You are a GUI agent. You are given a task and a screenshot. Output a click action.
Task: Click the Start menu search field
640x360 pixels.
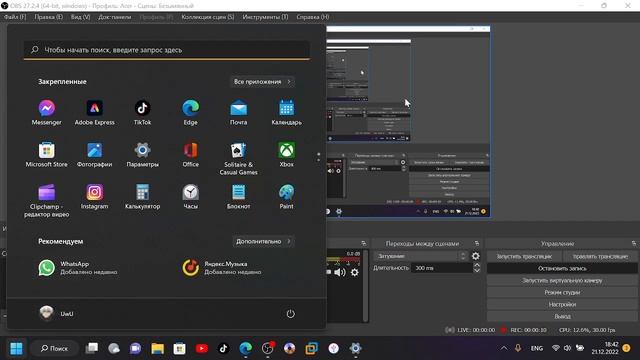tap(167, 50)
